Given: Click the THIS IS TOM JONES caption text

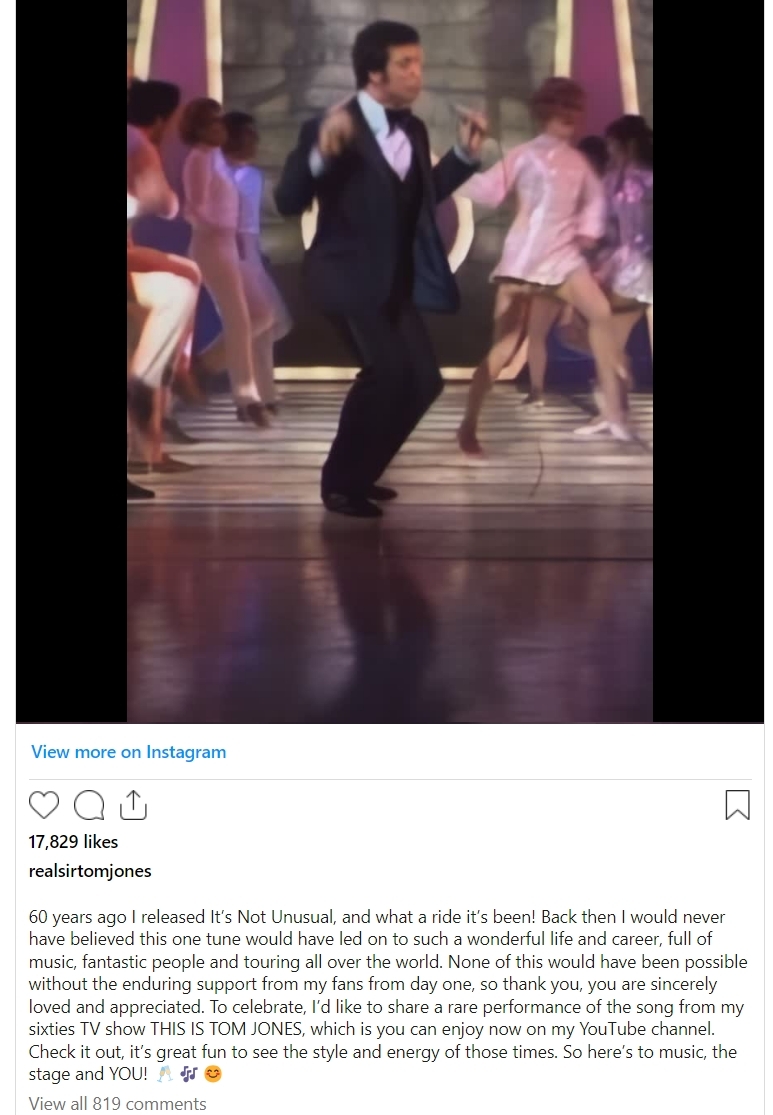Looking at the screenshot, I should coord(228,1029).
